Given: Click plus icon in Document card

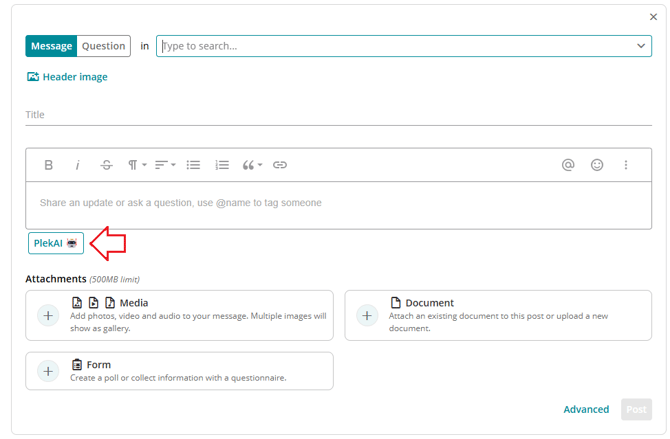Looking at the screenshot, I should pos(367,315).
